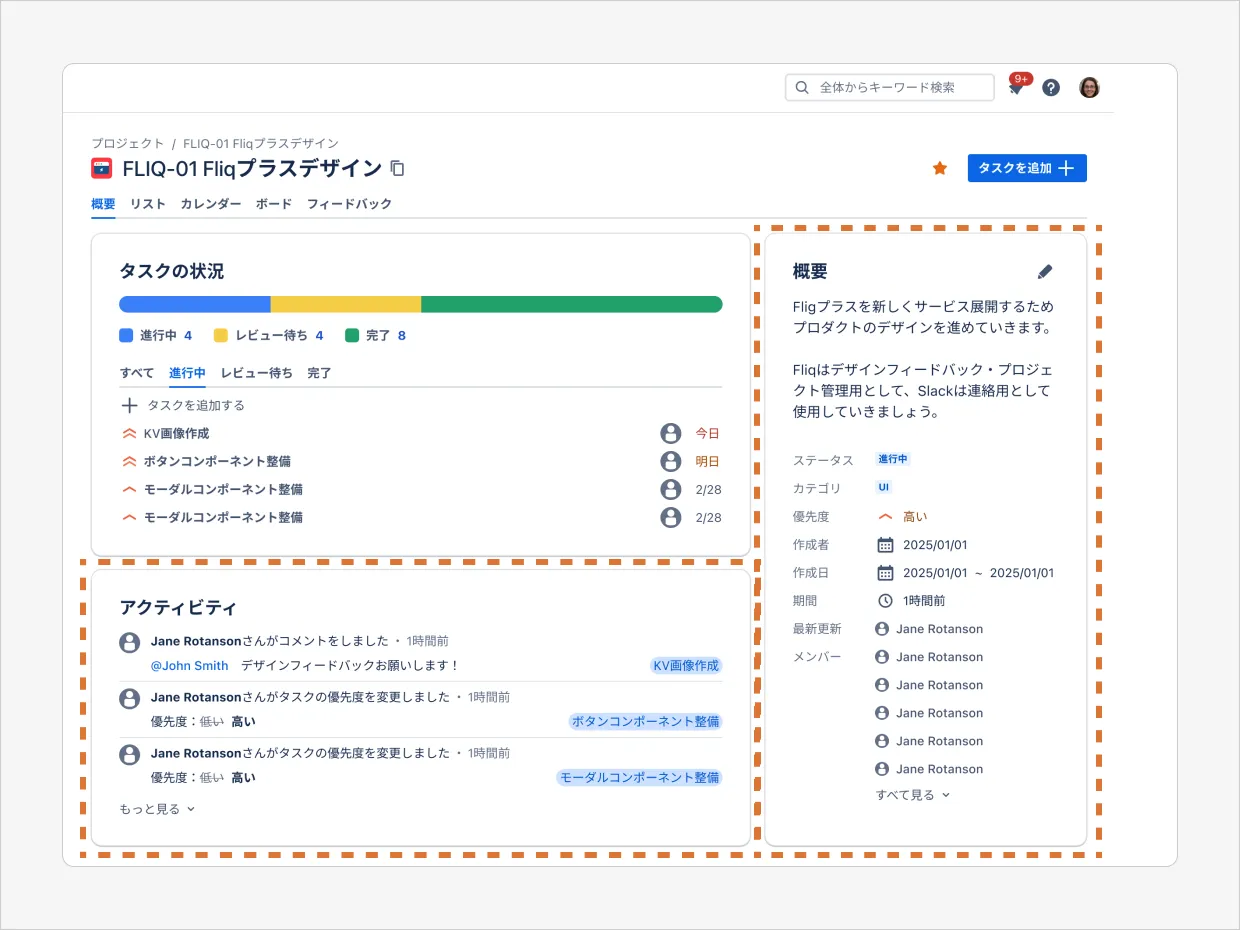Show the すべて task filter tab
This screenshot has width=1240, height=930.
(137, 373)
